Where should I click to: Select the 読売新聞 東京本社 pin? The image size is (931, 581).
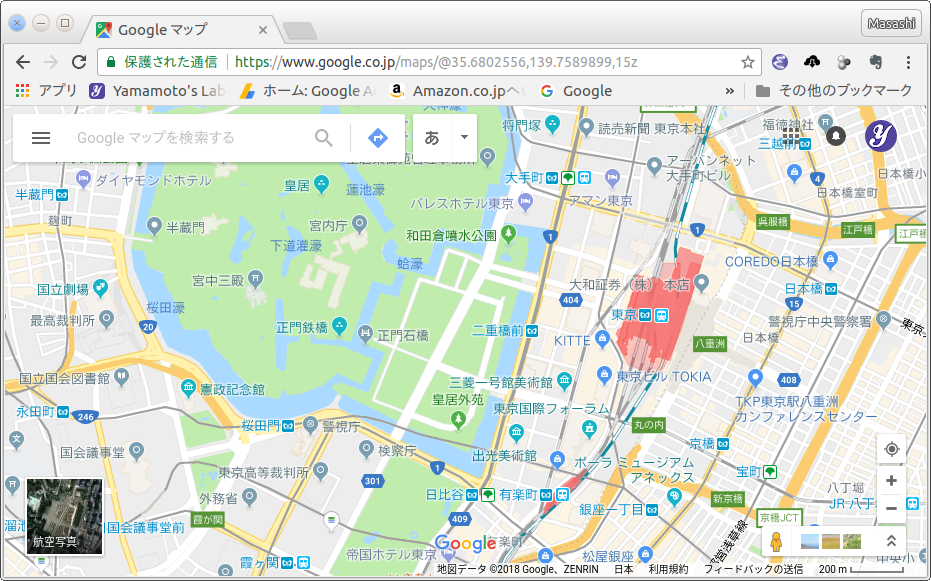point(587,126)
